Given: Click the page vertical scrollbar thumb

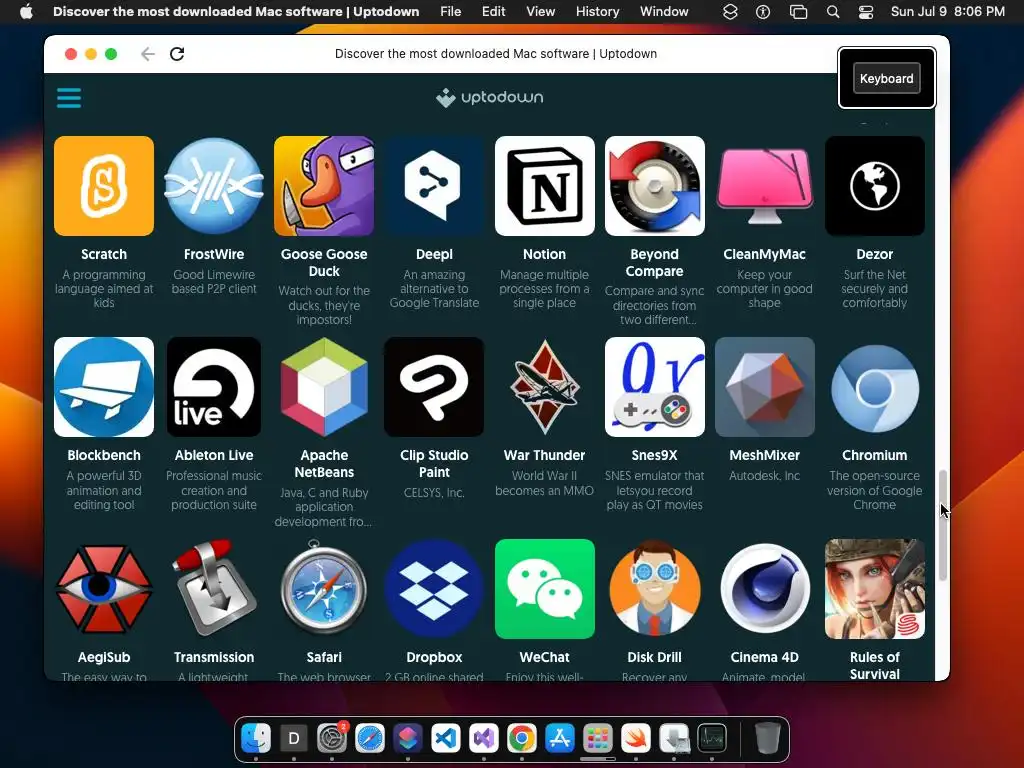Looking at the screenshot, I should tap(942, 524).
